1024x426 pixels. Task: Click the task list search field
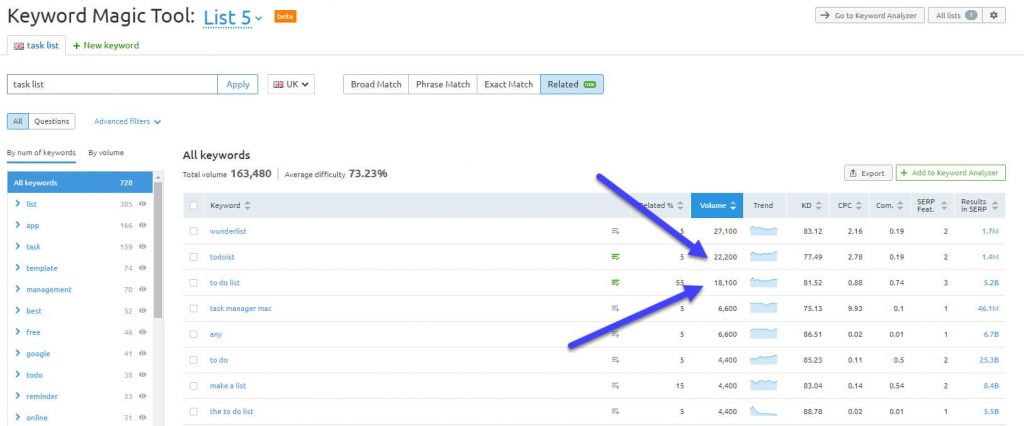[x=112, y=84]
